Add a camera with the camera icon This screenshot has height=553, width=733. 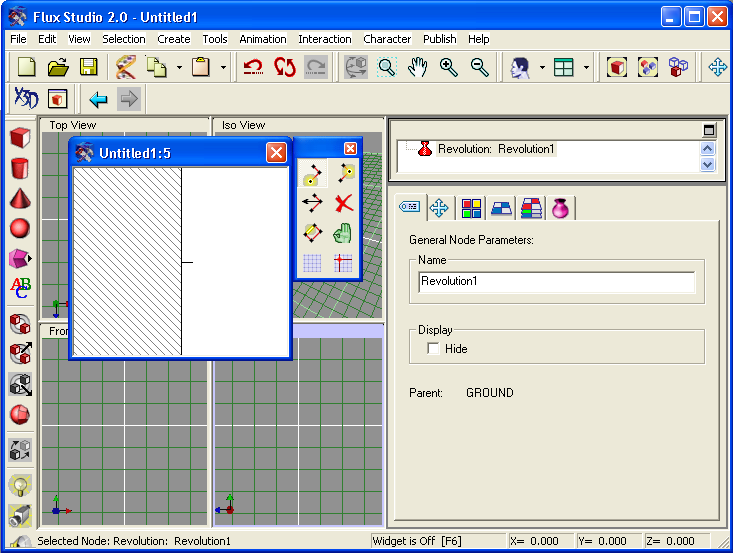(x=20, y=516)
